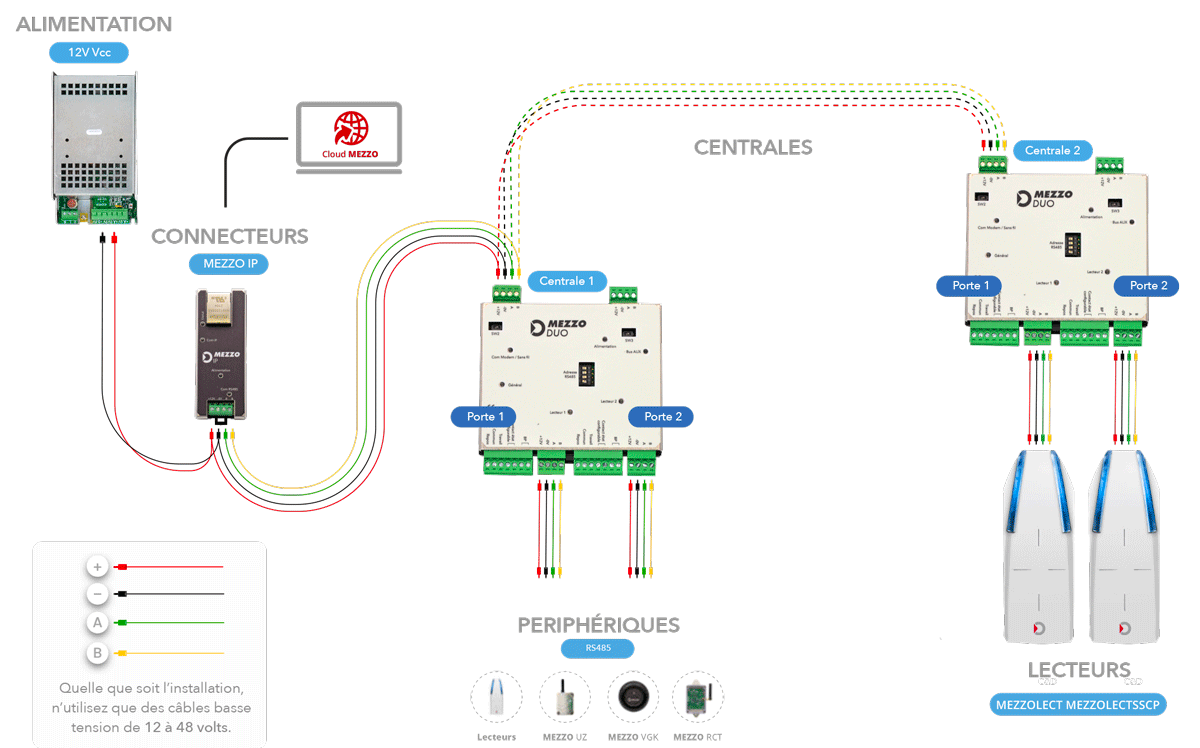
Task: Click the A legend circle
Action: coord(97,623)
